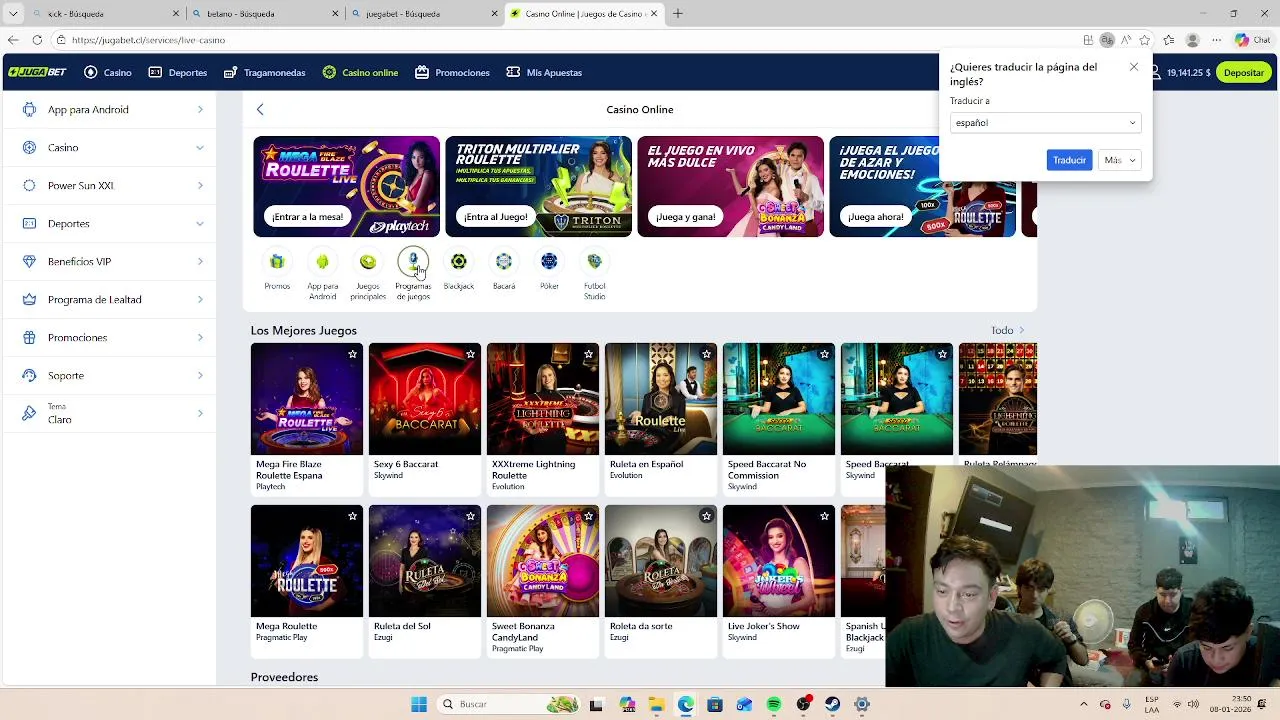Favorite Mega Fire Blaze Roulette Espana

click(352, 354)
